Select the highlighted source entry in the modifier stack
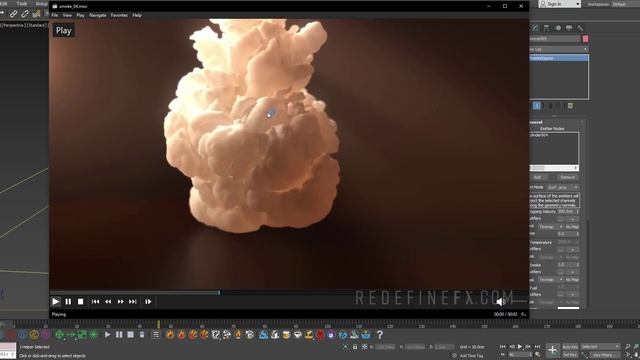 click(559, 58)
